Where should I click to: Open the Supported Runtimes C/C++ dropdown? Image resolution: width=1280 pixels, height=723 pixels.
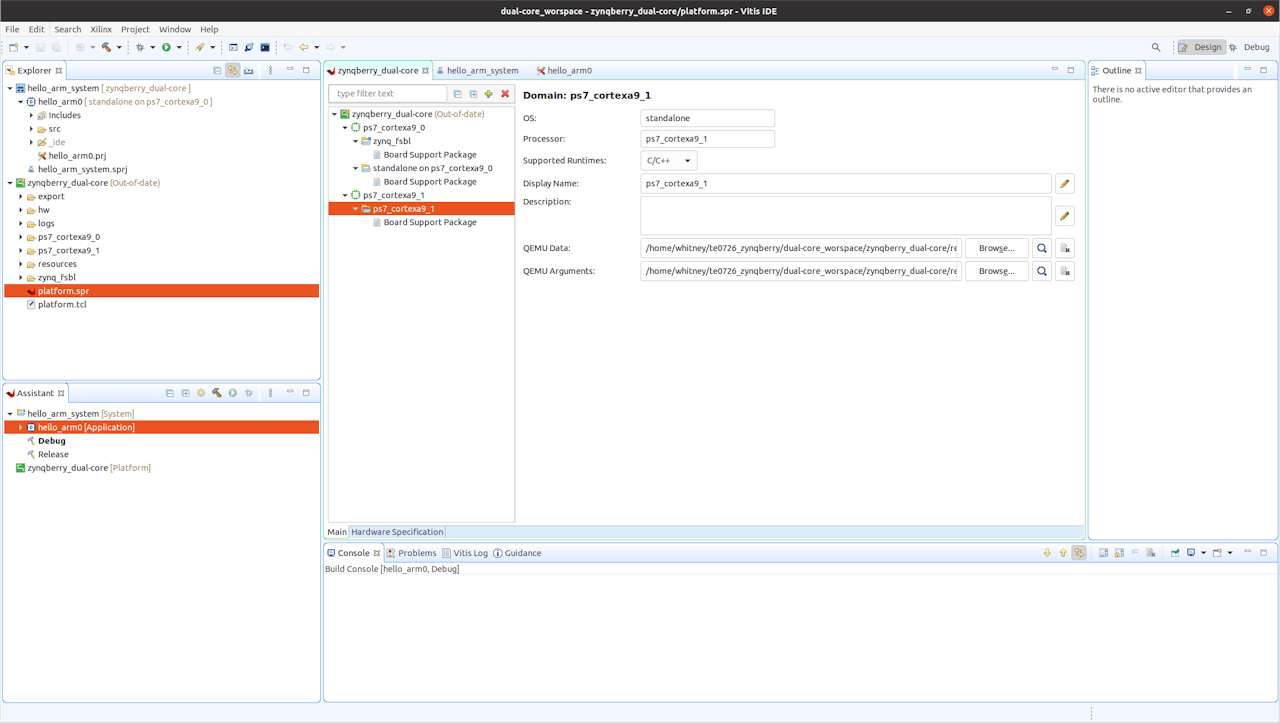pyautogui.click(x=669, y=161)
